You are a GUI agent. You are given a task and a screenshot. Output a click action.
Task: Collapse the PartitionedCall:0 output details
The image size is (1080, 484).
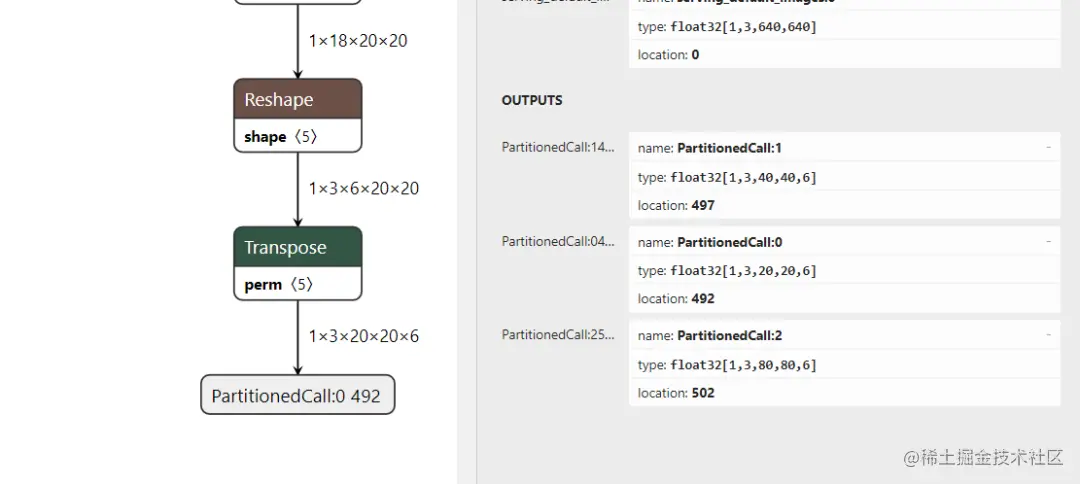coord(1048,242)
